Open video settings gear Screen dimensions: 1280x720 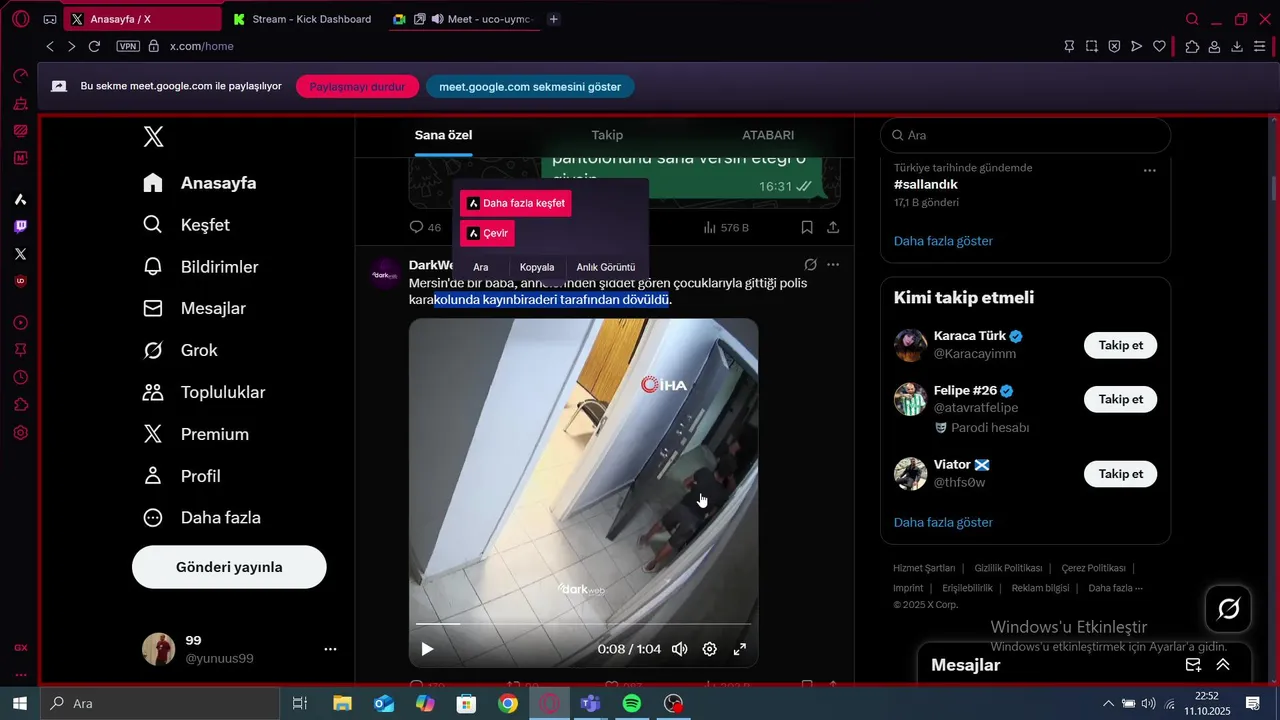(709, 649)
